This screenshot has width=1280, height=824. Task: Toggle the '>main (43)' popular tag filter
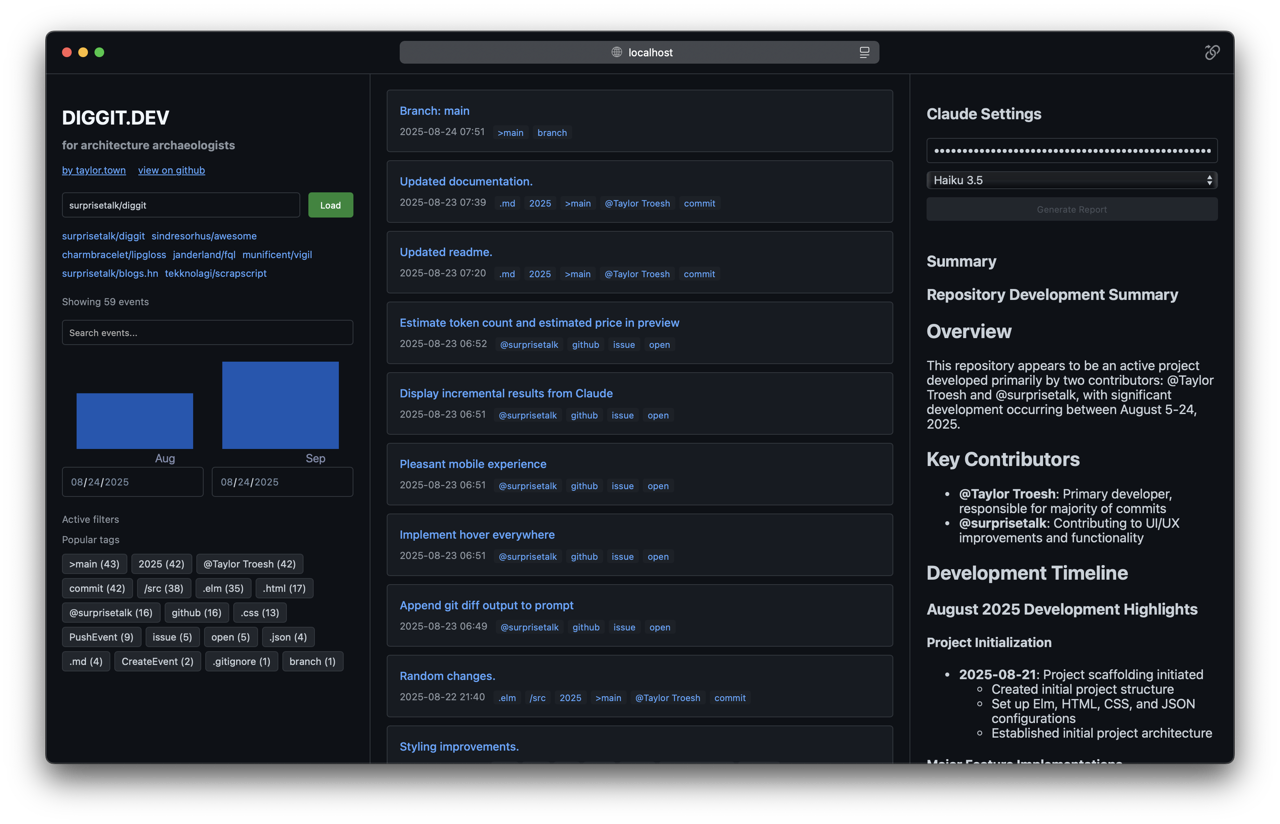pos(94,564)
